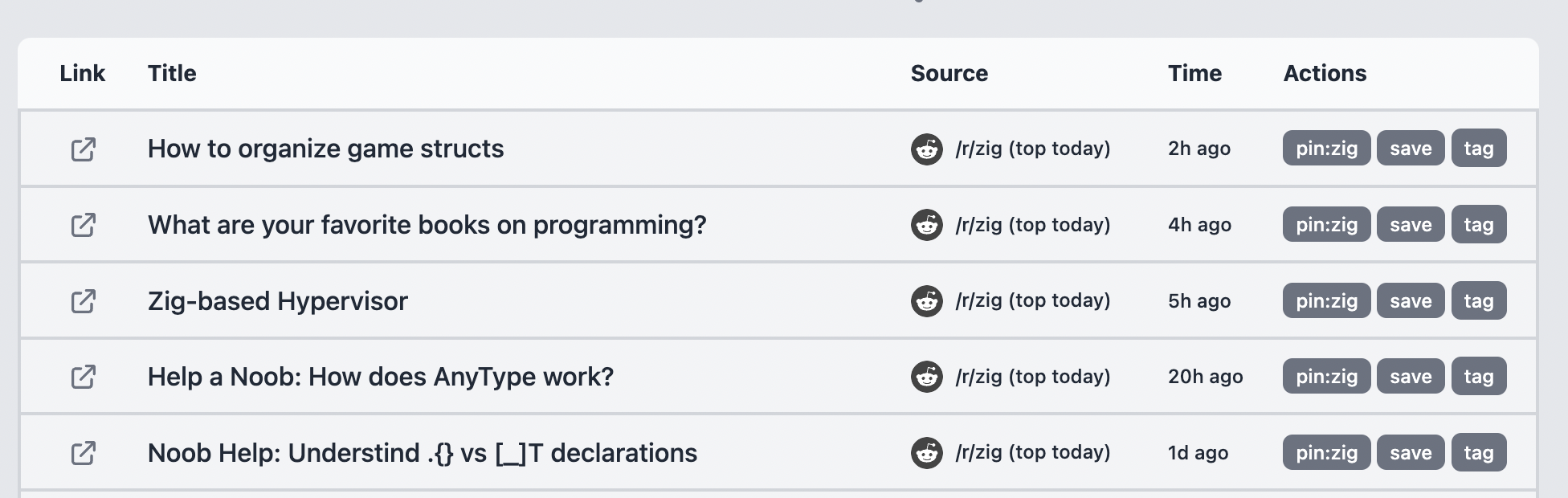The width and height of the screenshot is (1568, 498).
Task: Click Reddit icon on AnyType row
Action: click(x=926, y=377)
